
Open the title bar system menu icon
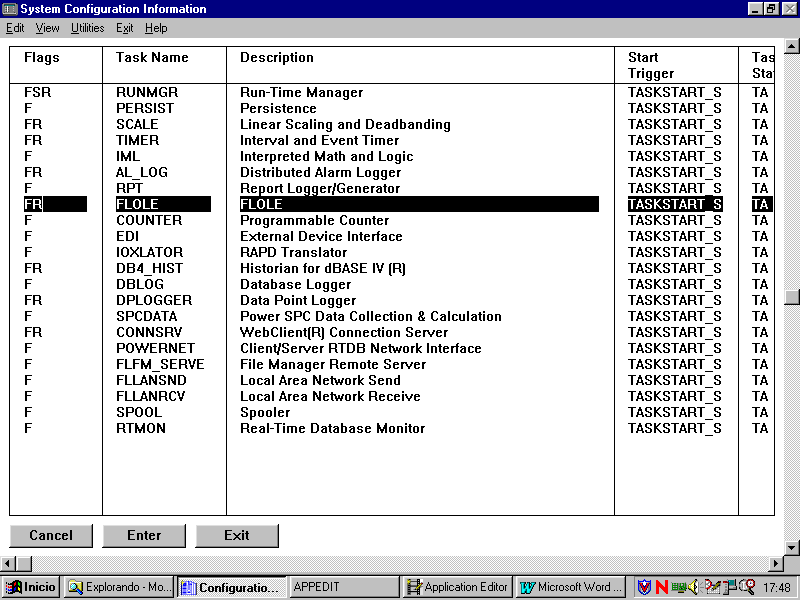point(10,9)
